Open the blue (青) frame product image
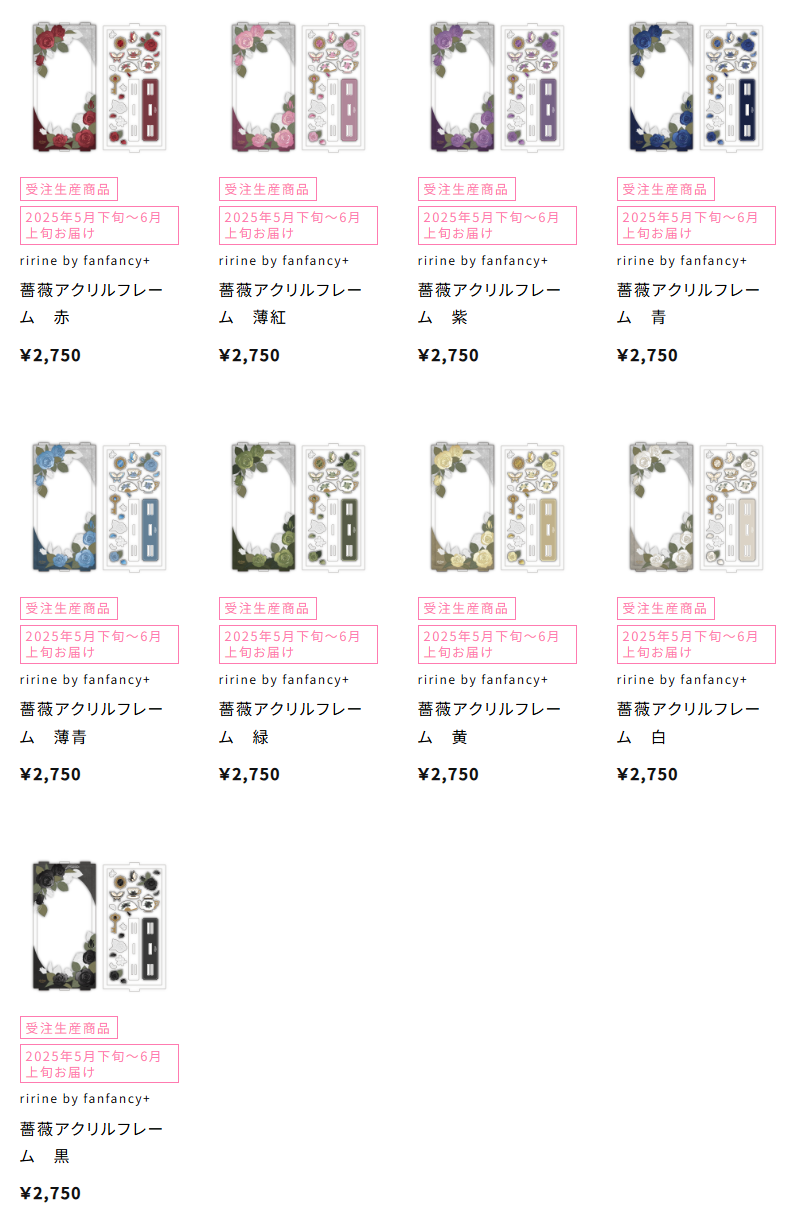Viewport: 791px width, 1223px height. click(x=696, y=87)
